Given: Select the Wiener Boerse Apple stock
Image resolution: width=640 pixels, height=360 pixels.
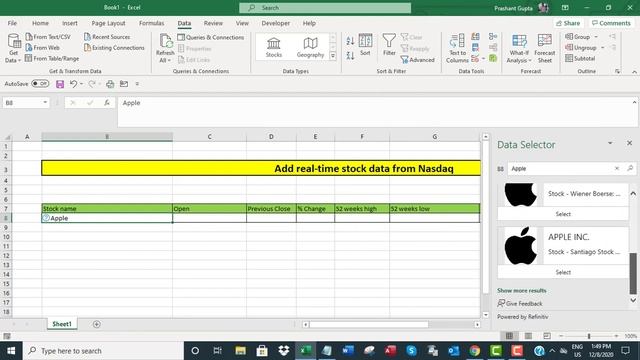Looking at the screenshot, I should tap(563, 214).
